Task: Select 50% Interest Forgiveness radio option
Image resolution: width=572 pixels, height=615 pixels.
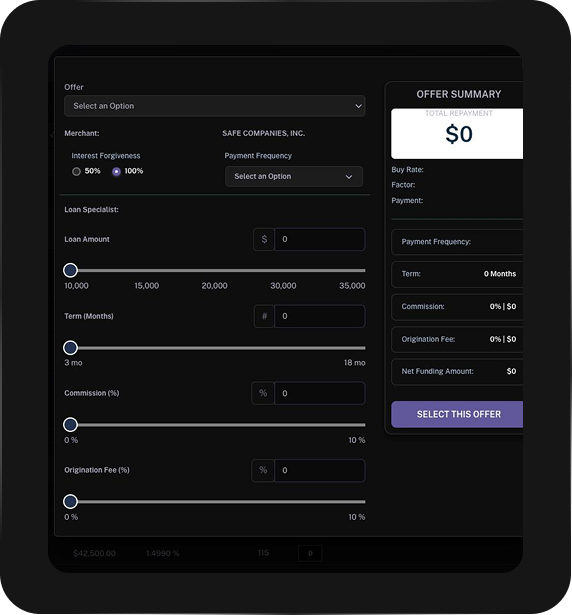Action: (76, 171)
